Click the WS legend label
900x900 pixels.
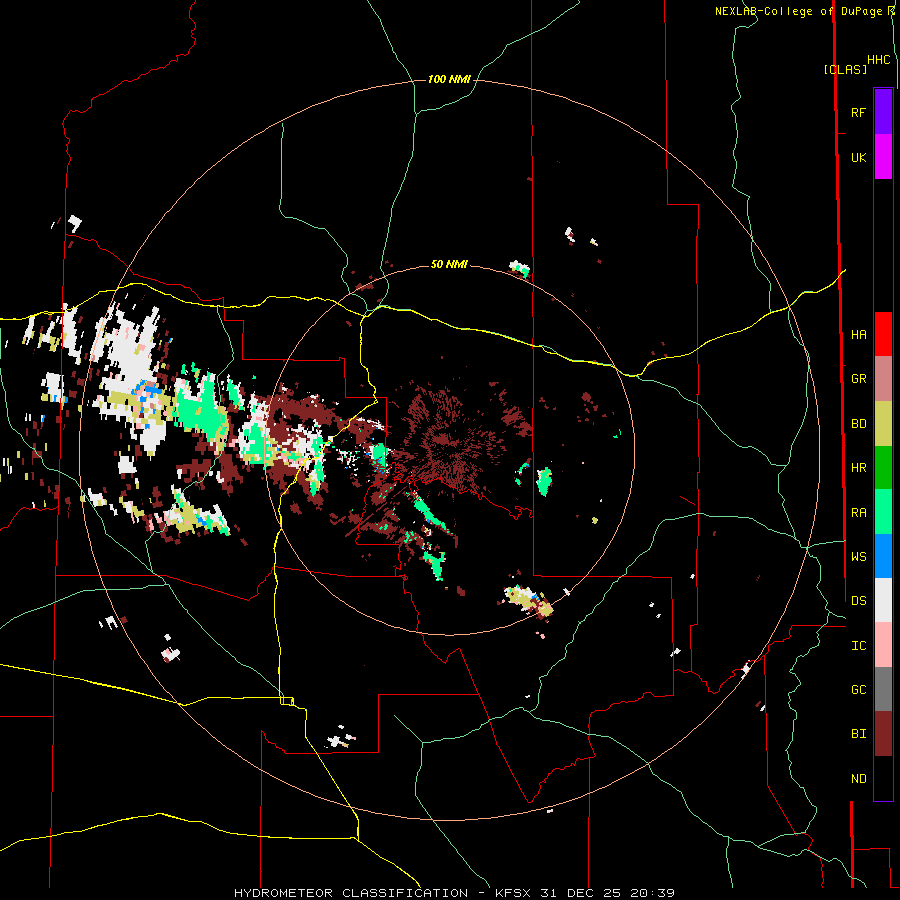coord(858,556)
